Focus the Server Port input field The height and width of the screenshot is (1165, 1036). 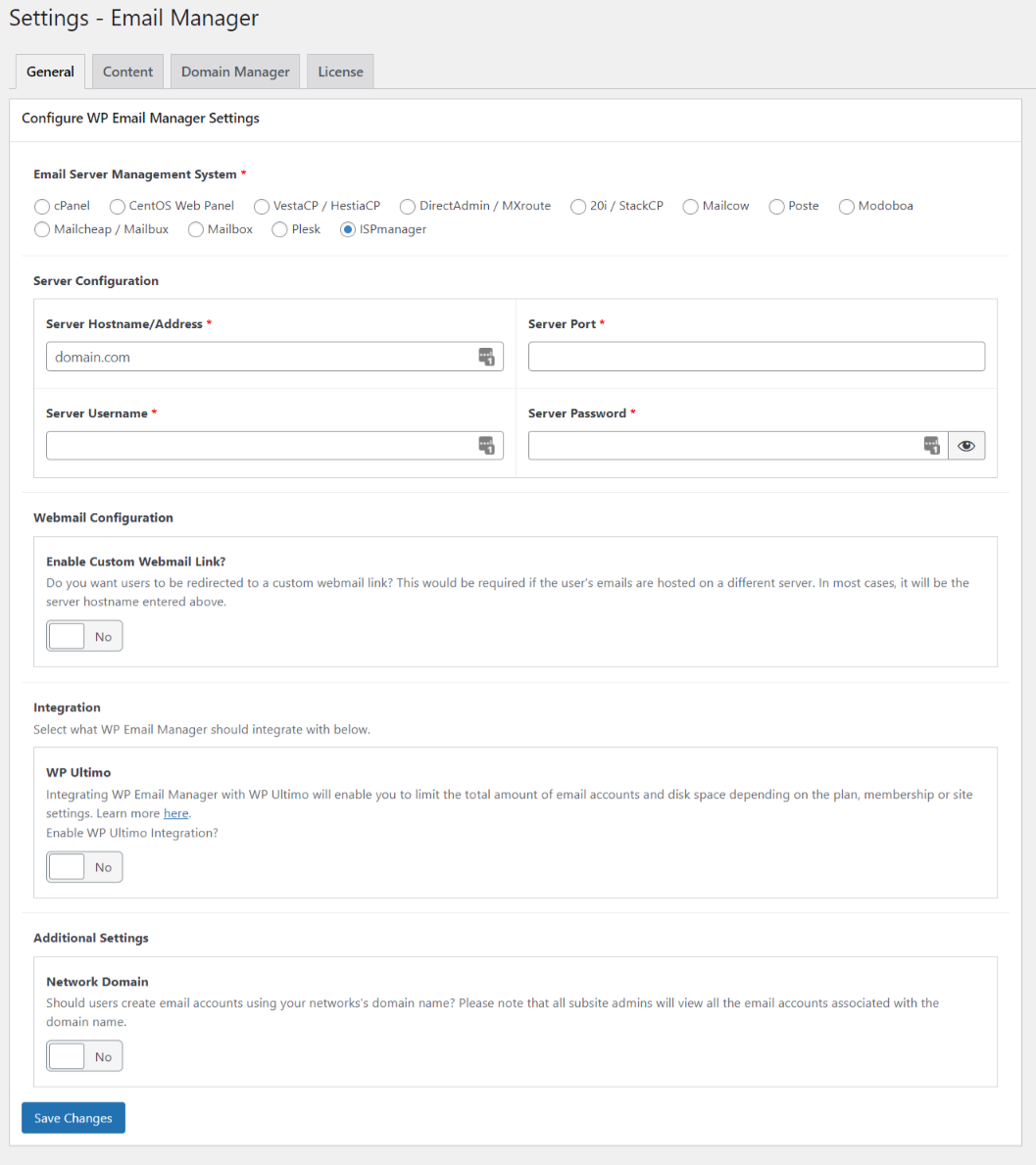[757, 357]
